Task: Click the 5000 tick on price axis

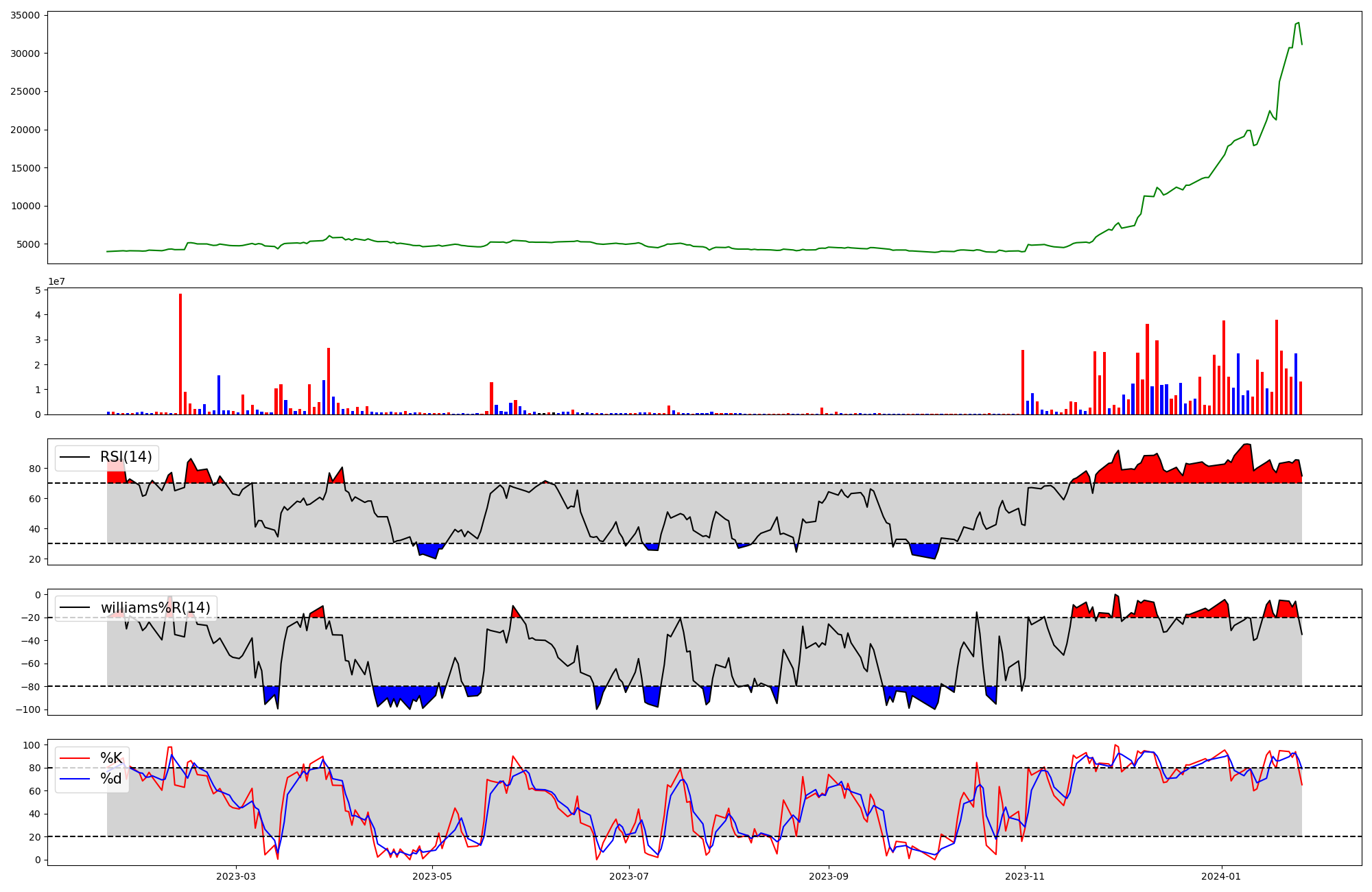Action: (x=27, y=244)
